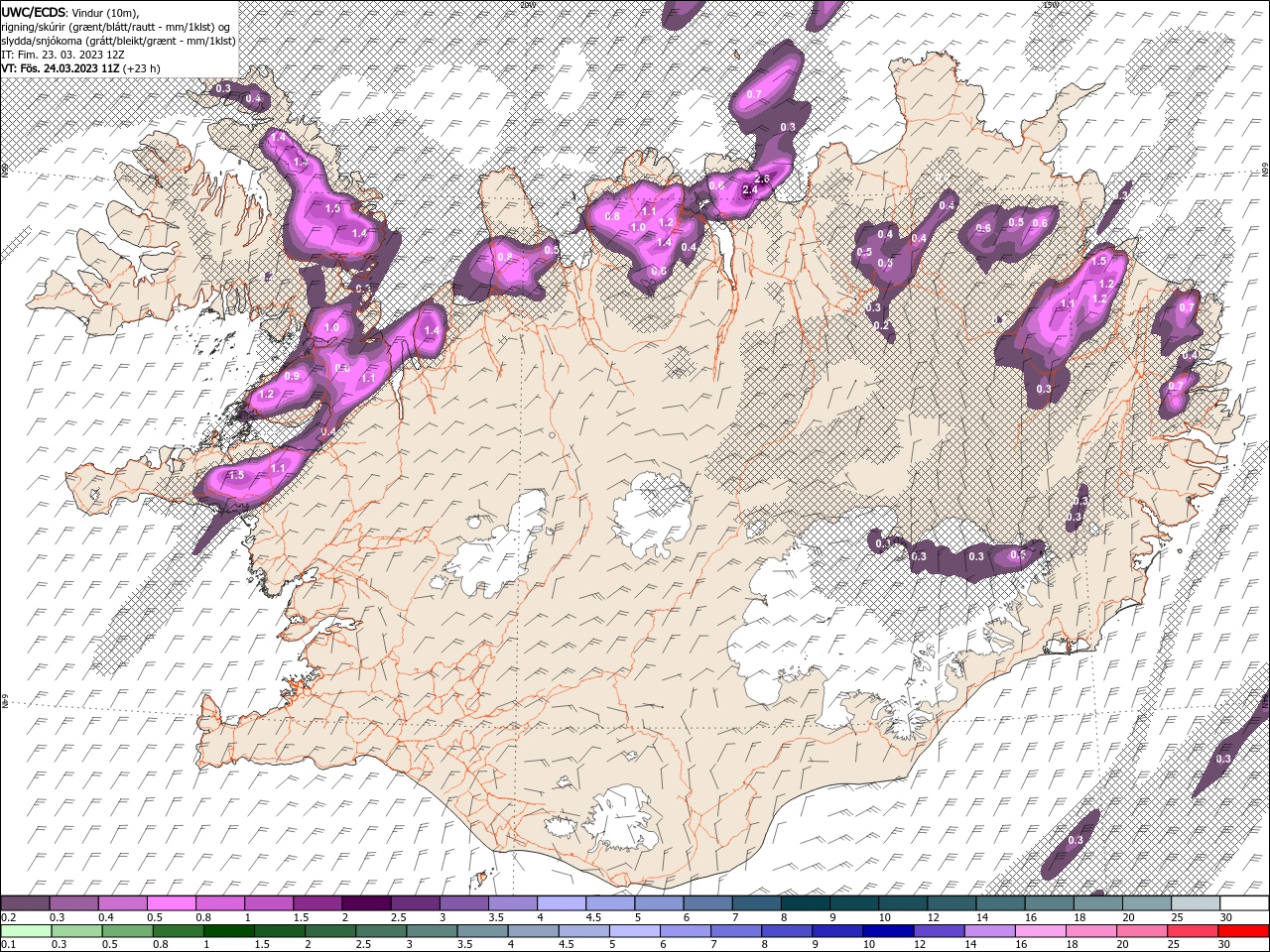
Task: Select the snowfall scale swatch for 4–4.5 mm
Action: click(x=562, y=903)
